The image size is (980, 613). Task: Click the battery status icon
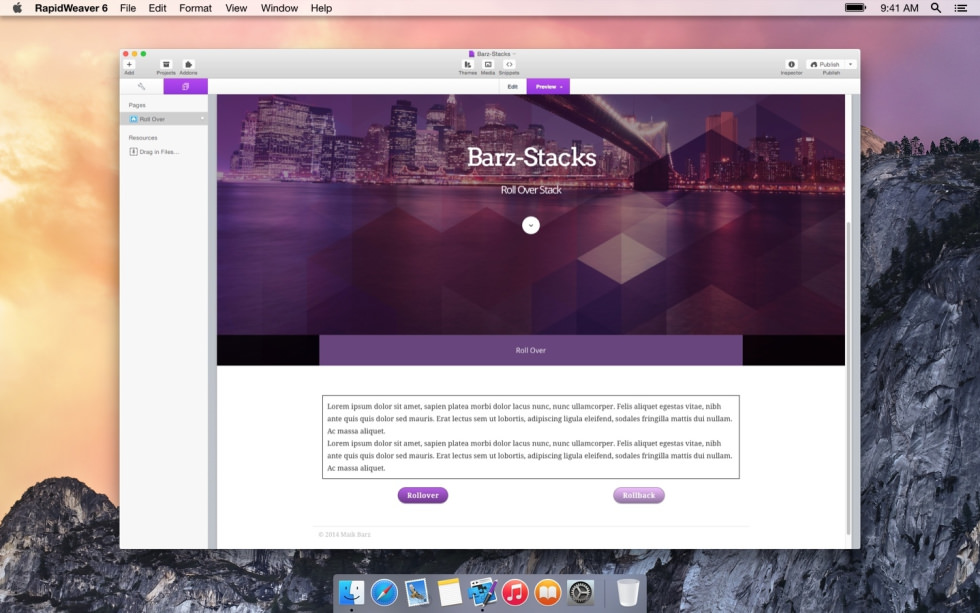tap(855, 7)
